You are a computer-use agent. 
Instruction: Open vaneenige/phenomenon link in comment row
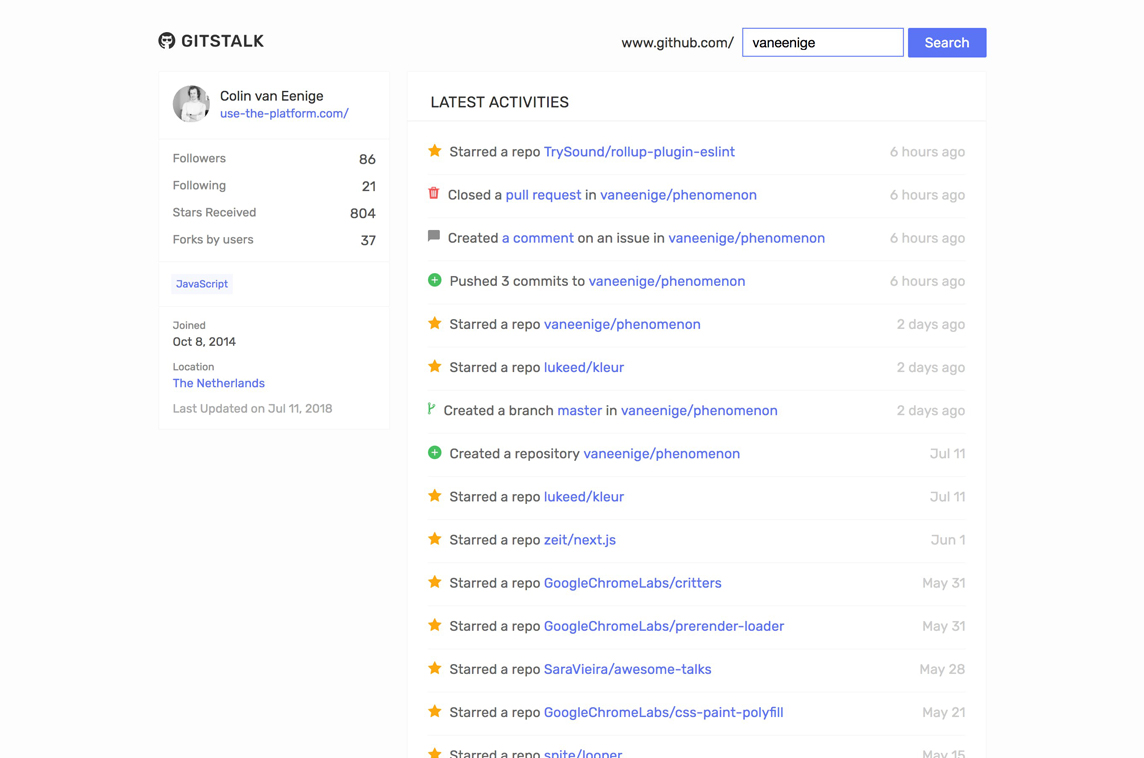click(746, 239)
